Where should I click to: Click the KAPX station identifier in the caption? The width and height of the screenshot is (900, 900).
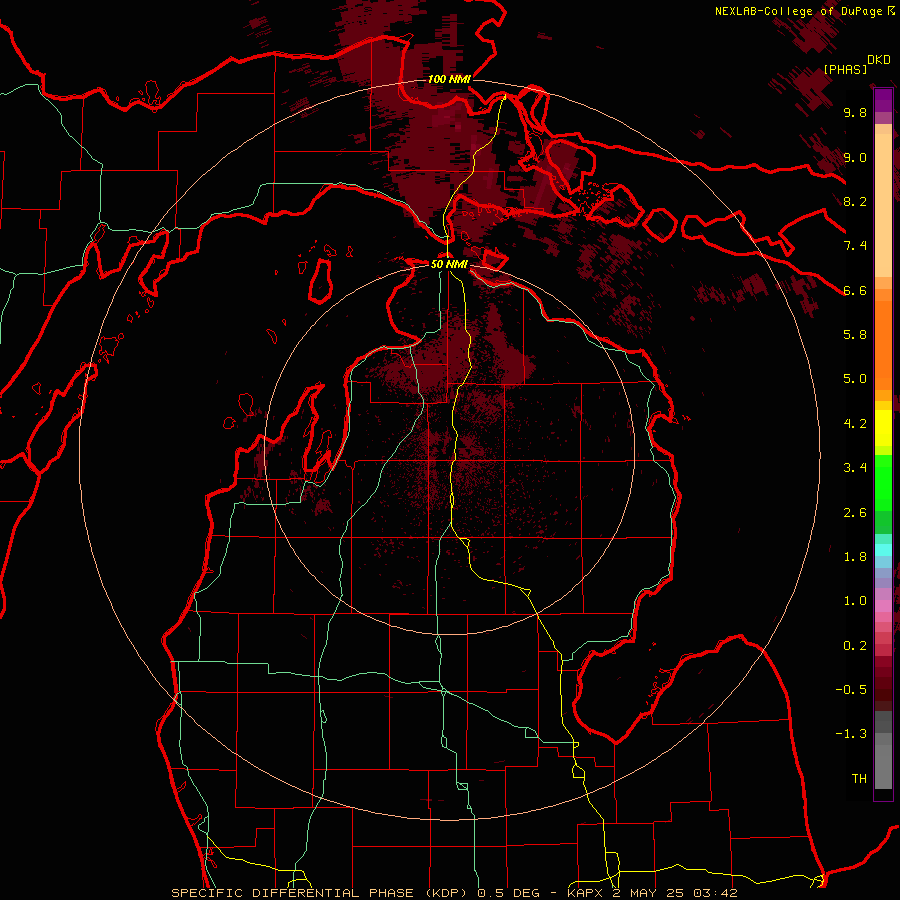[585, 893]
